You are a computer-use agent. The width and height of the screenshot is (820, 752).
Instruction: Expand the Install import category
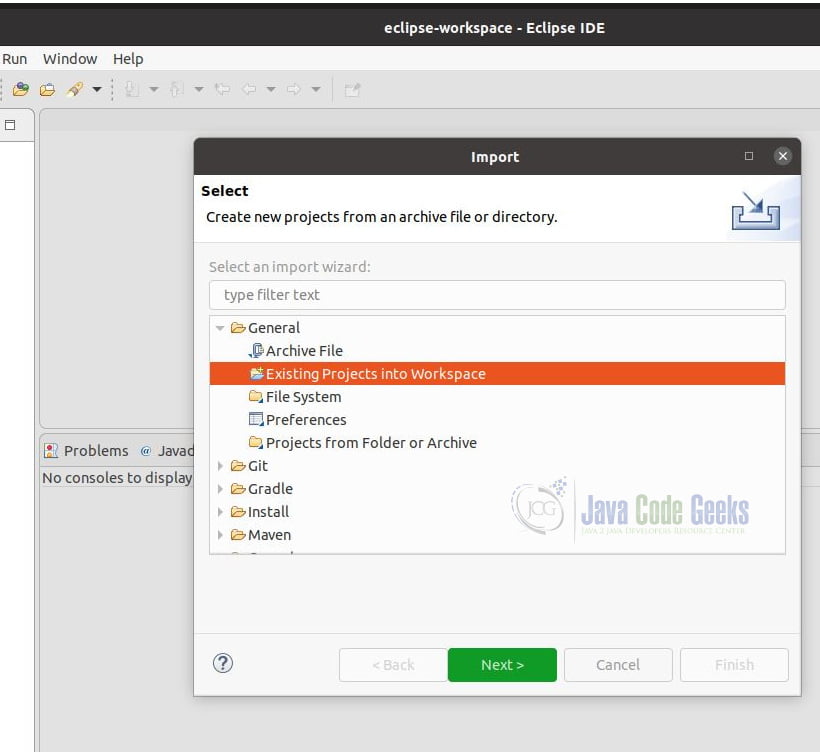(x=221, y=511)
